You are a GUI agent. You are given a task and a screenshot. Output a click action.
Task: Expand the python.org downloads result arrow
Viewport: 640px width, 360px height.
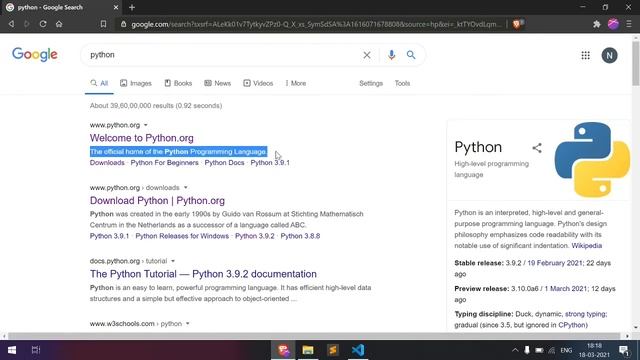186,188
